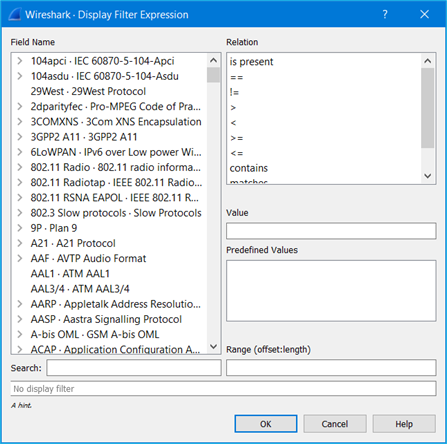The width and height of the screenshot is (447, 444).
Task: Choose the != relation
Action: click(x=234, y=92)
